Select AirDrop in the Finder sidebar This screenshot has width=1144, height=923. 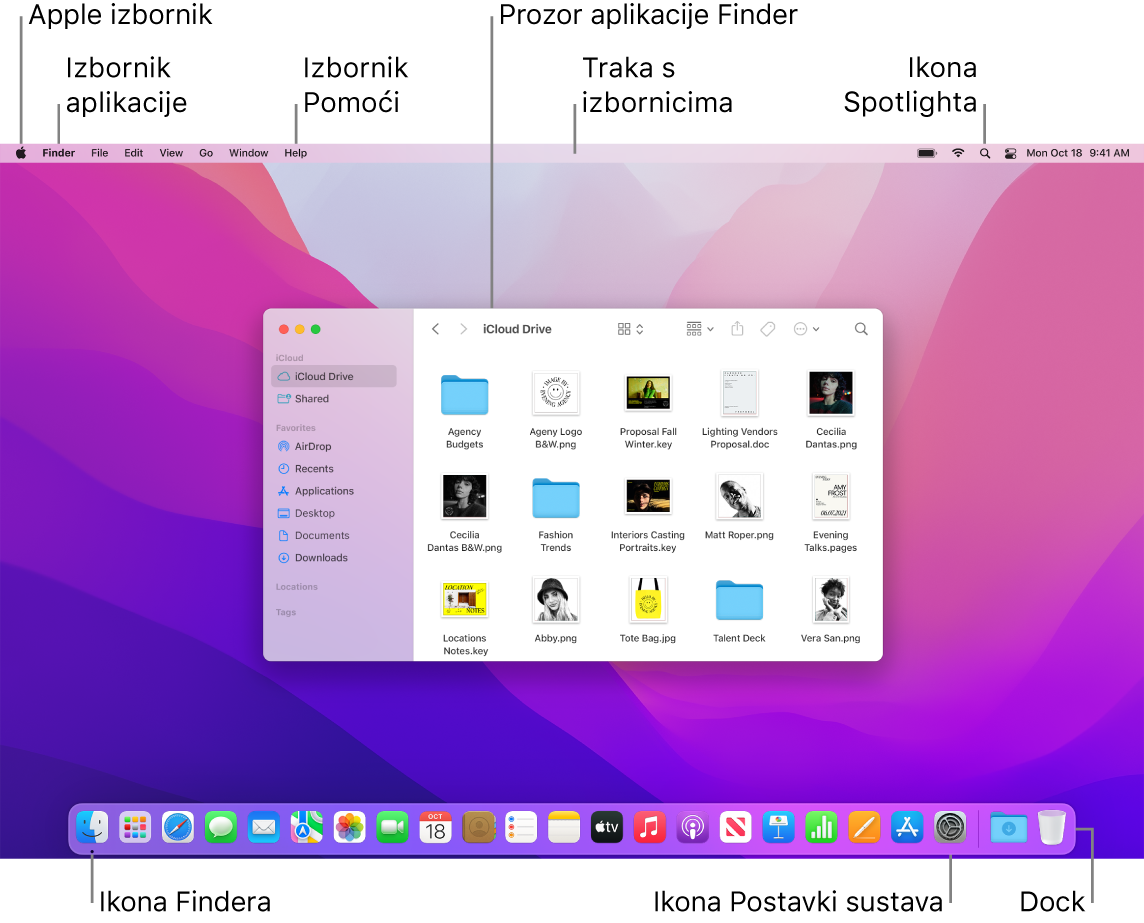(313, 446)
